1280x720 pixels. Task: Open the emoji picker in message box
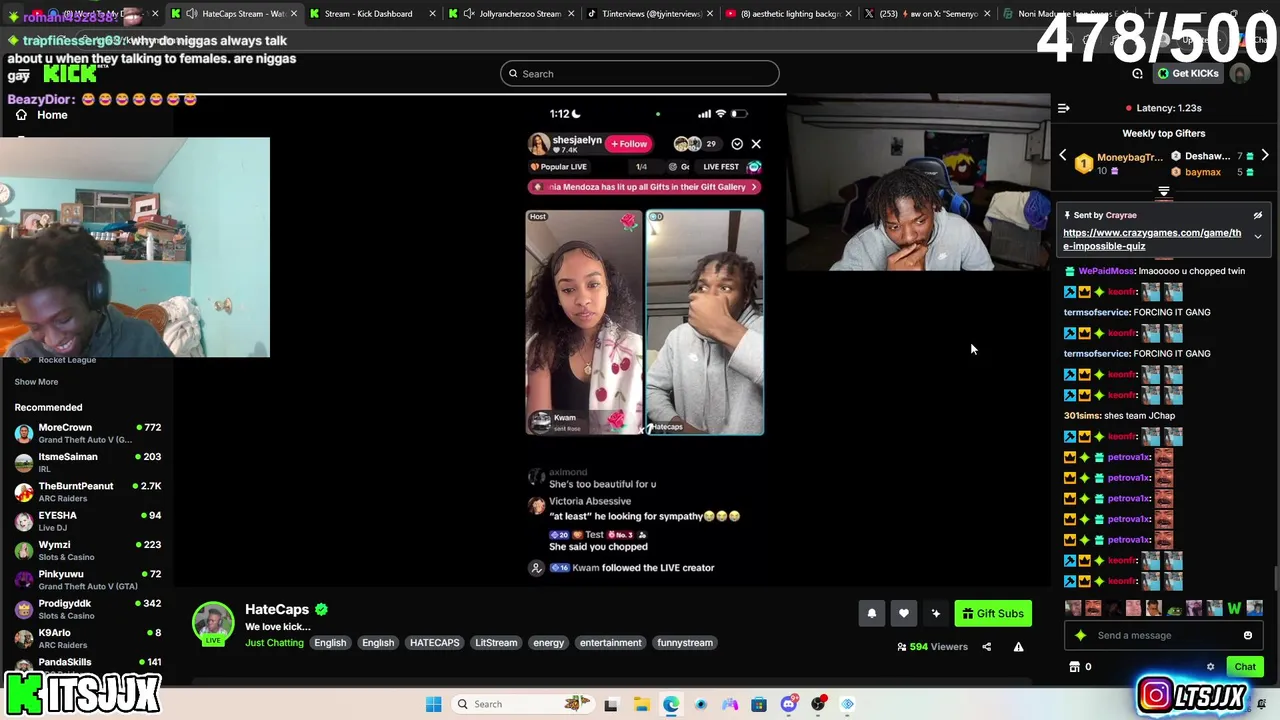pyautogui.click(x=1248, y=635)
